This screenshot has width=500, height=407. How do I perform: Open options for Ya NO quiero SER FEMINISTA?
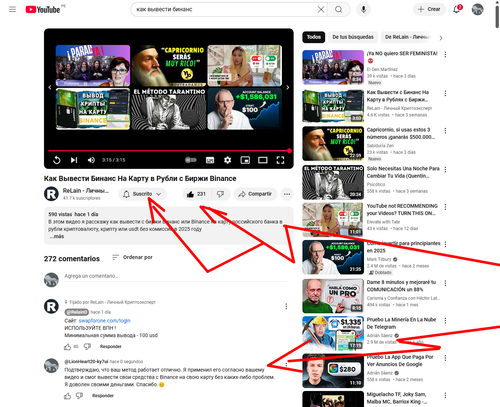click(445, 55)
